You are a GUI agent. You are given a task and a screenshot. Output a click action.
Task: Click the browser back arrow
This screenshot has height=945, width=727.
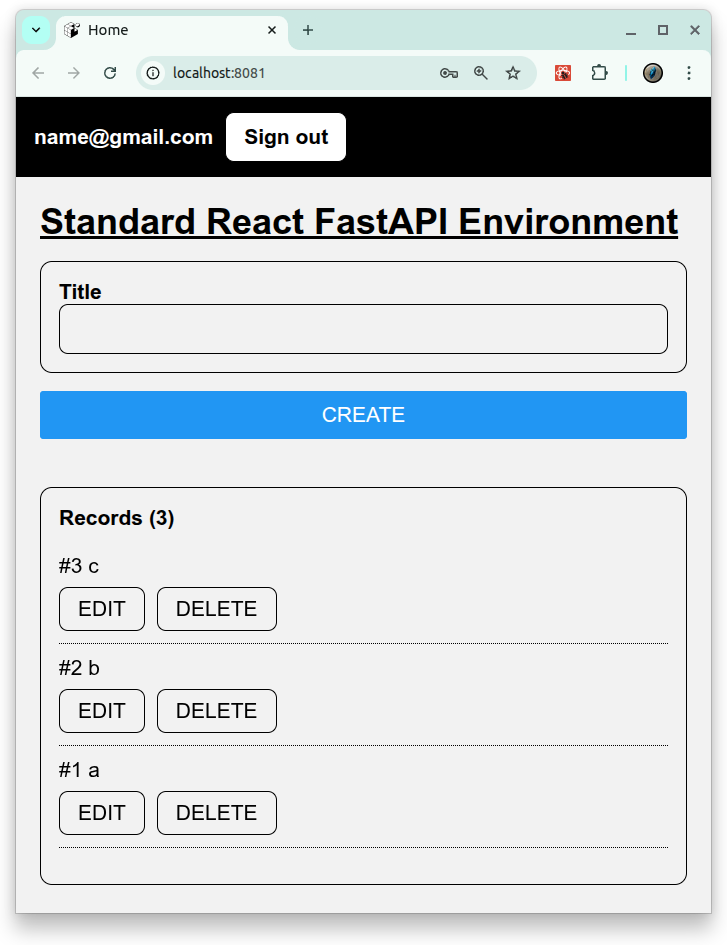(38, 73)
